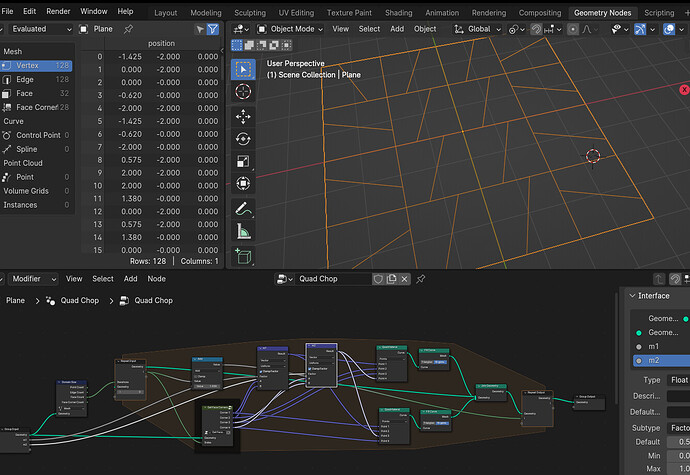Open the Evaluated object evaluation dropdown
Image resolution: width=690 pixels, height=475 pixels.
(41, 29)
